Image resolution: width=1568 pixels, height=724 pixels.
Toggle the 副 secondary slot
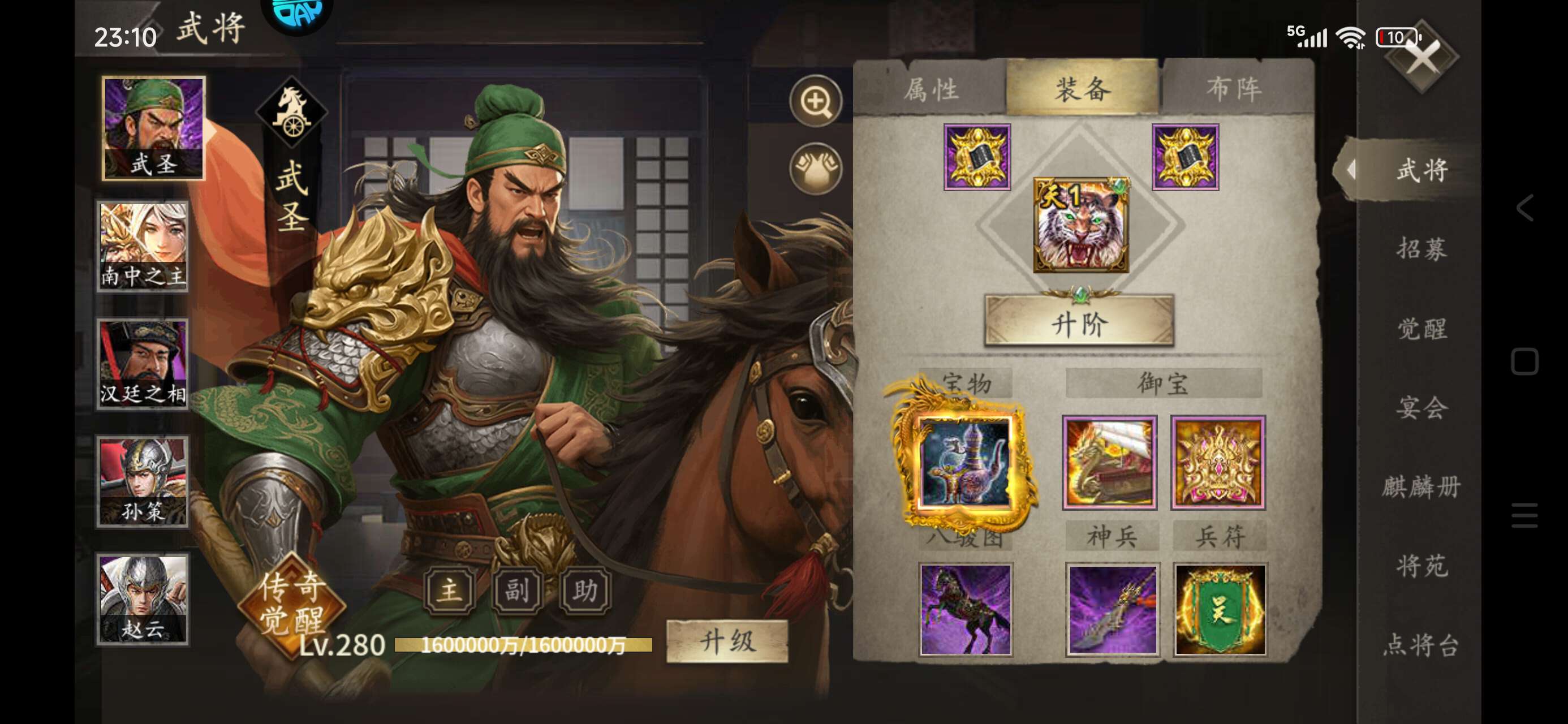coord(517,589)
